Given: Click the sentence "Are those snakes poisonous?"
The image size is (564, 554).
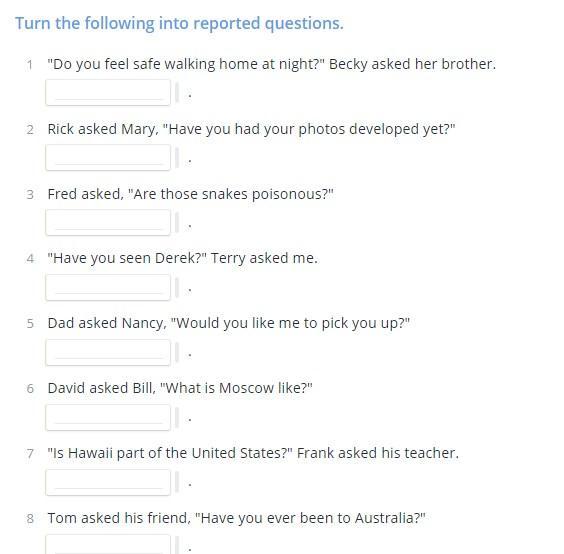Looking at the screenshot, I should (x=231, y=194).
